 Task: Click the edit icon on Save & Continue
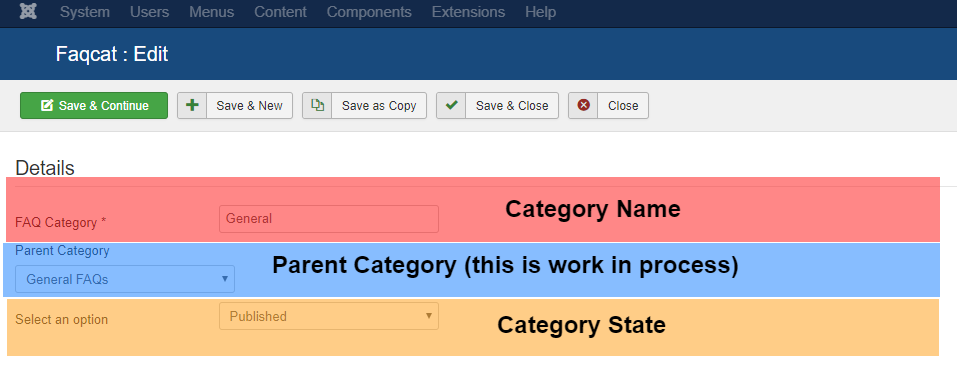click(47, 106)
